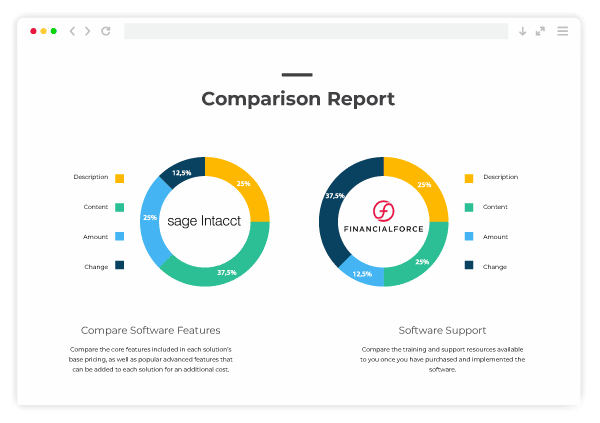Click the paragraph starting "Compare the core features"

[x=151, y=359]
